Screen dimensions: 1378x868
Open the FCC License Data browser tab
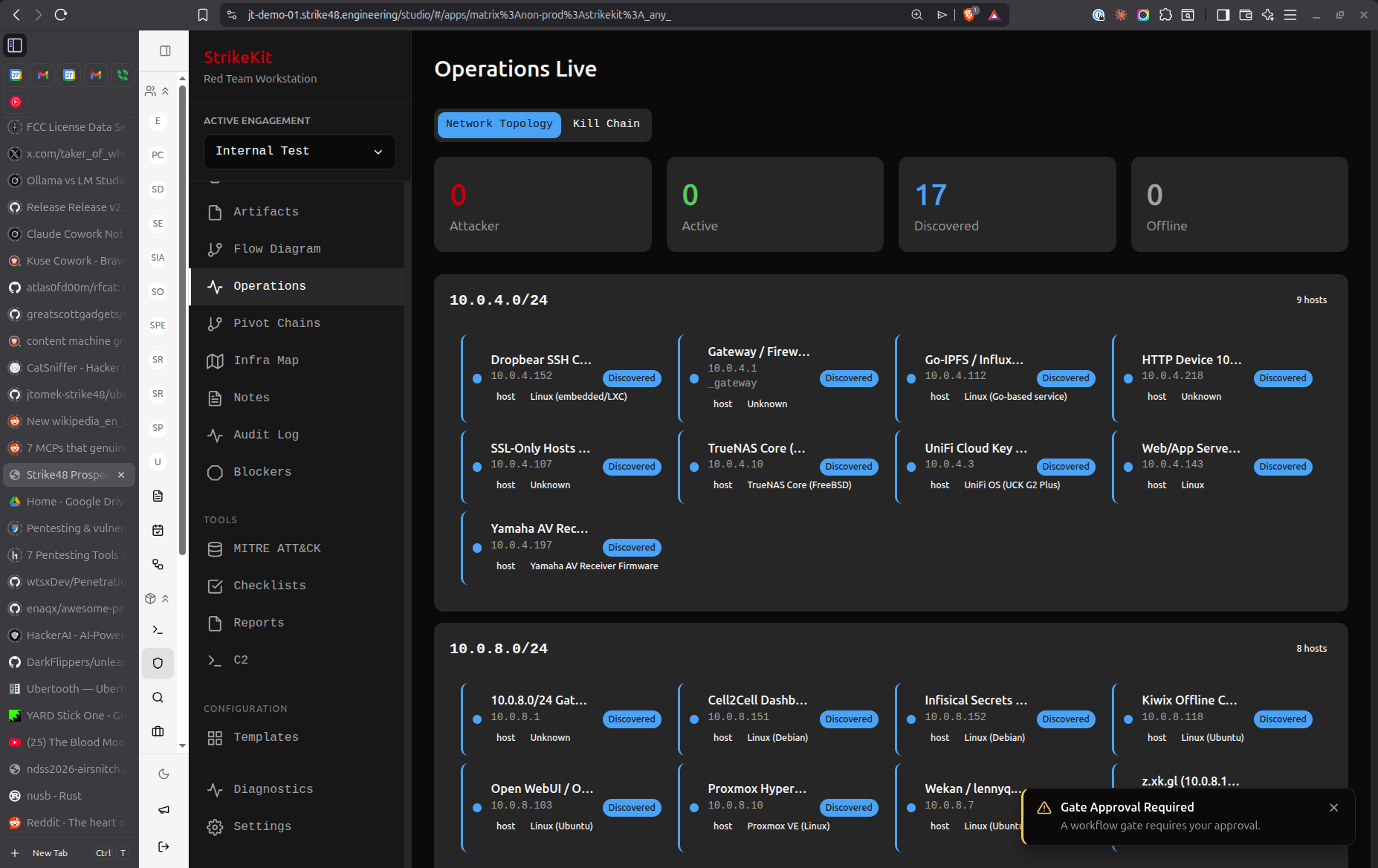point(69,127)
